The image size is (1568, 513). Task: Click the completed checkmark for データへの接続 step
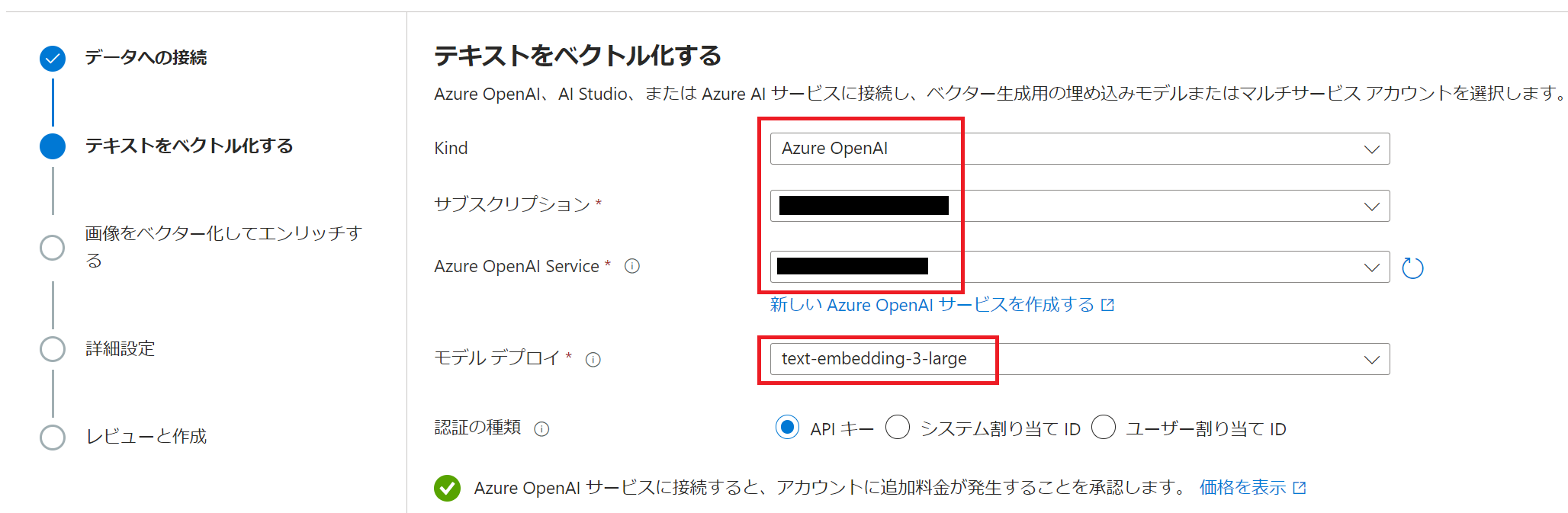(x=53, y=58)
